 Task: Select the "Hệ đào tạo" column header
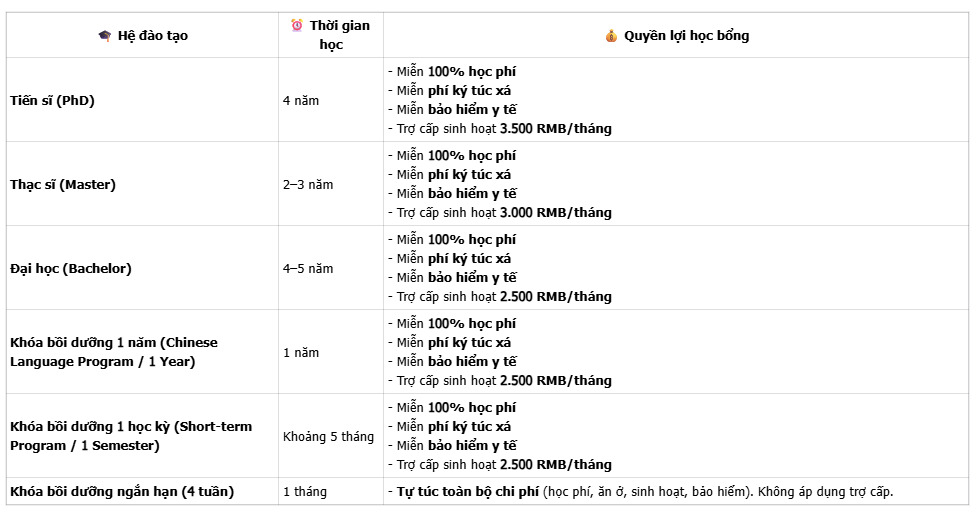152,36
